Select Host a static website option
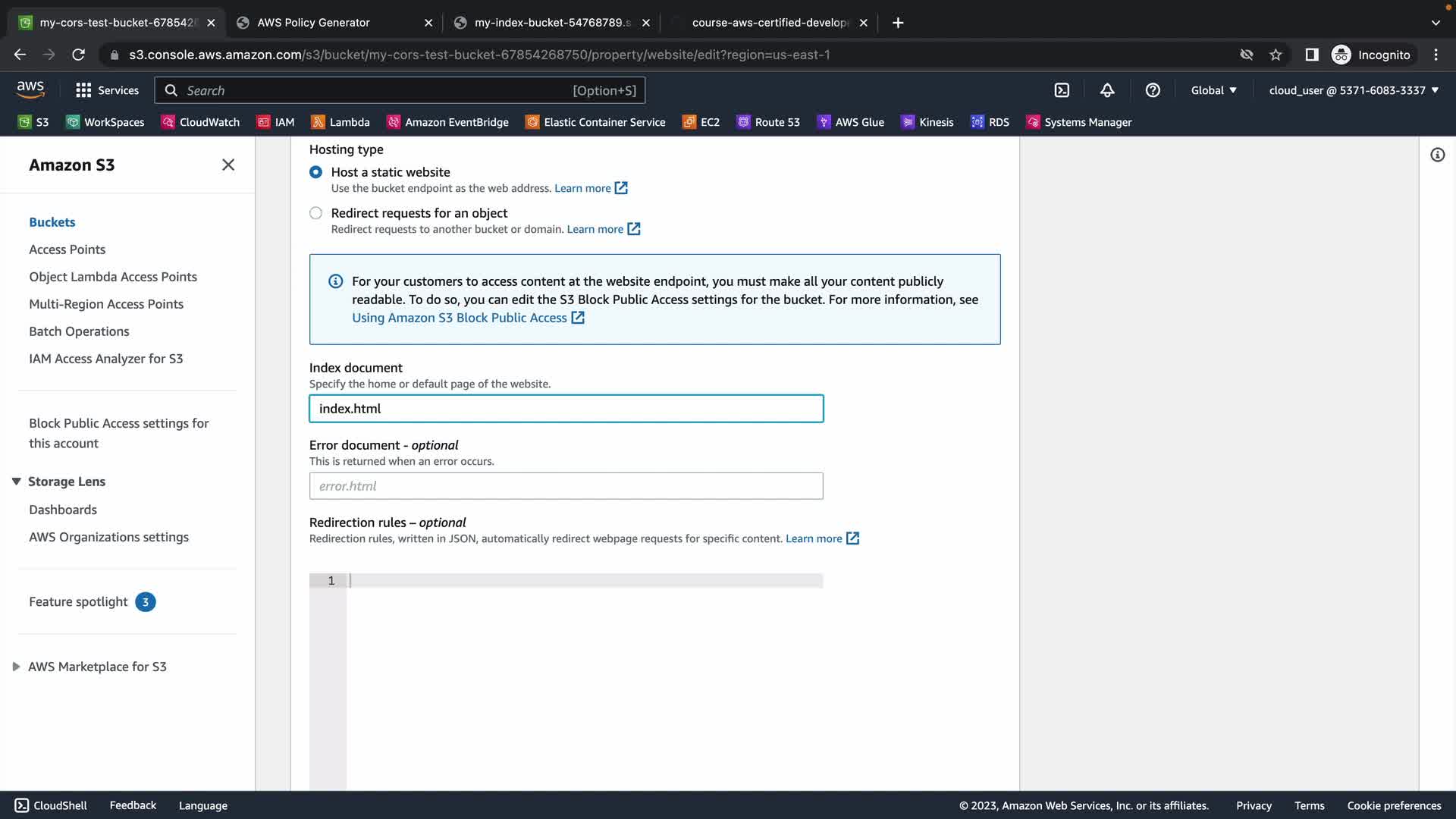1456x819 pixels. click(x=315, y=172)
